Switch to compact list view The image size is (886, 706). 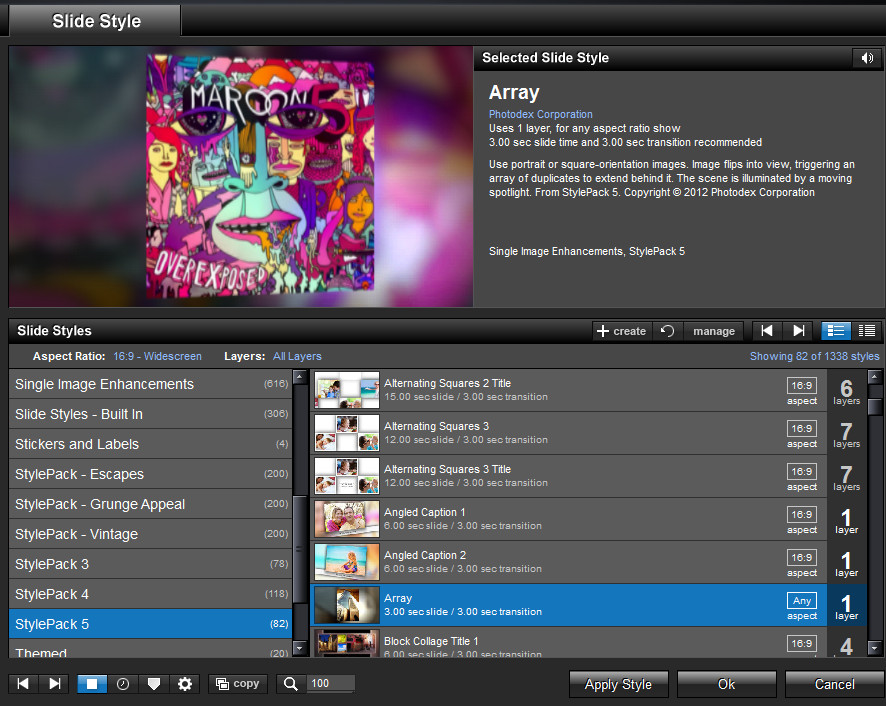(867, 331)
